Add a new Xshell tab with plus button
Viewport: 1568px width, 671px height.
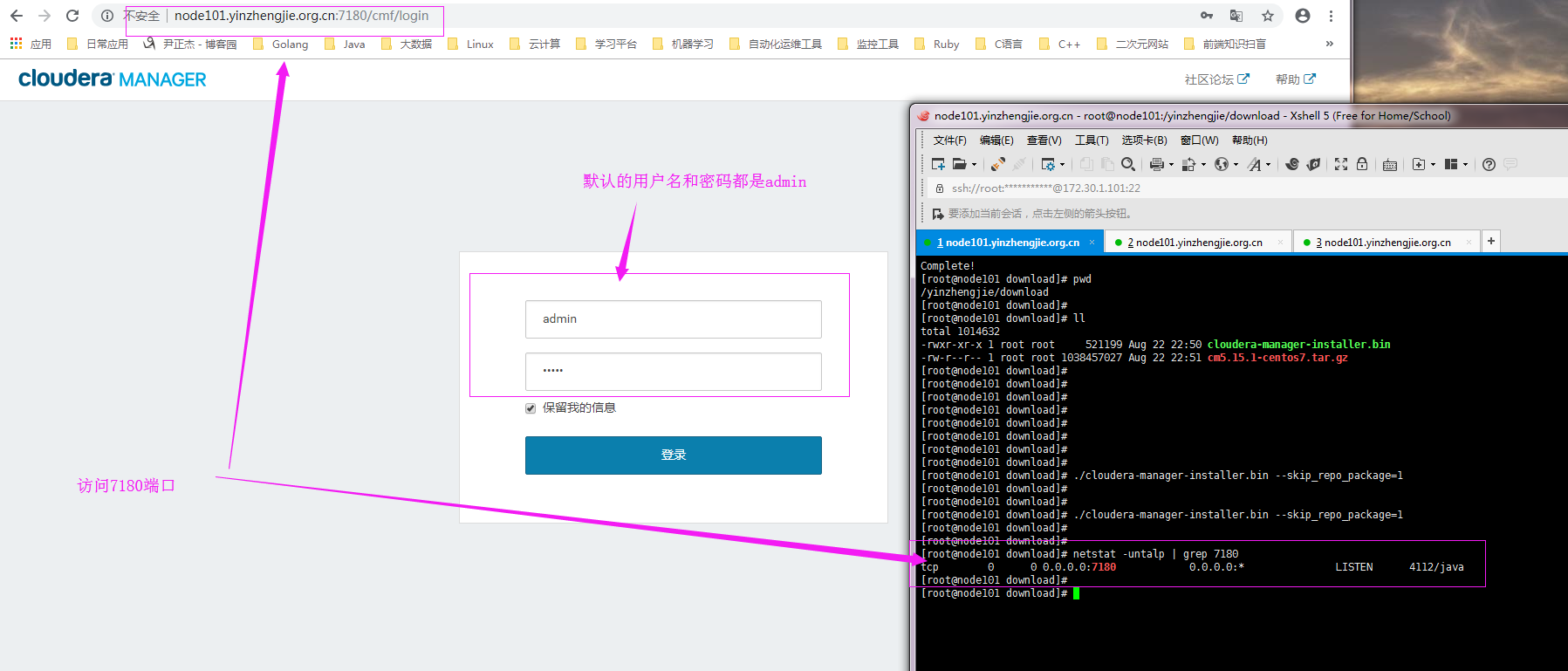1491,241
